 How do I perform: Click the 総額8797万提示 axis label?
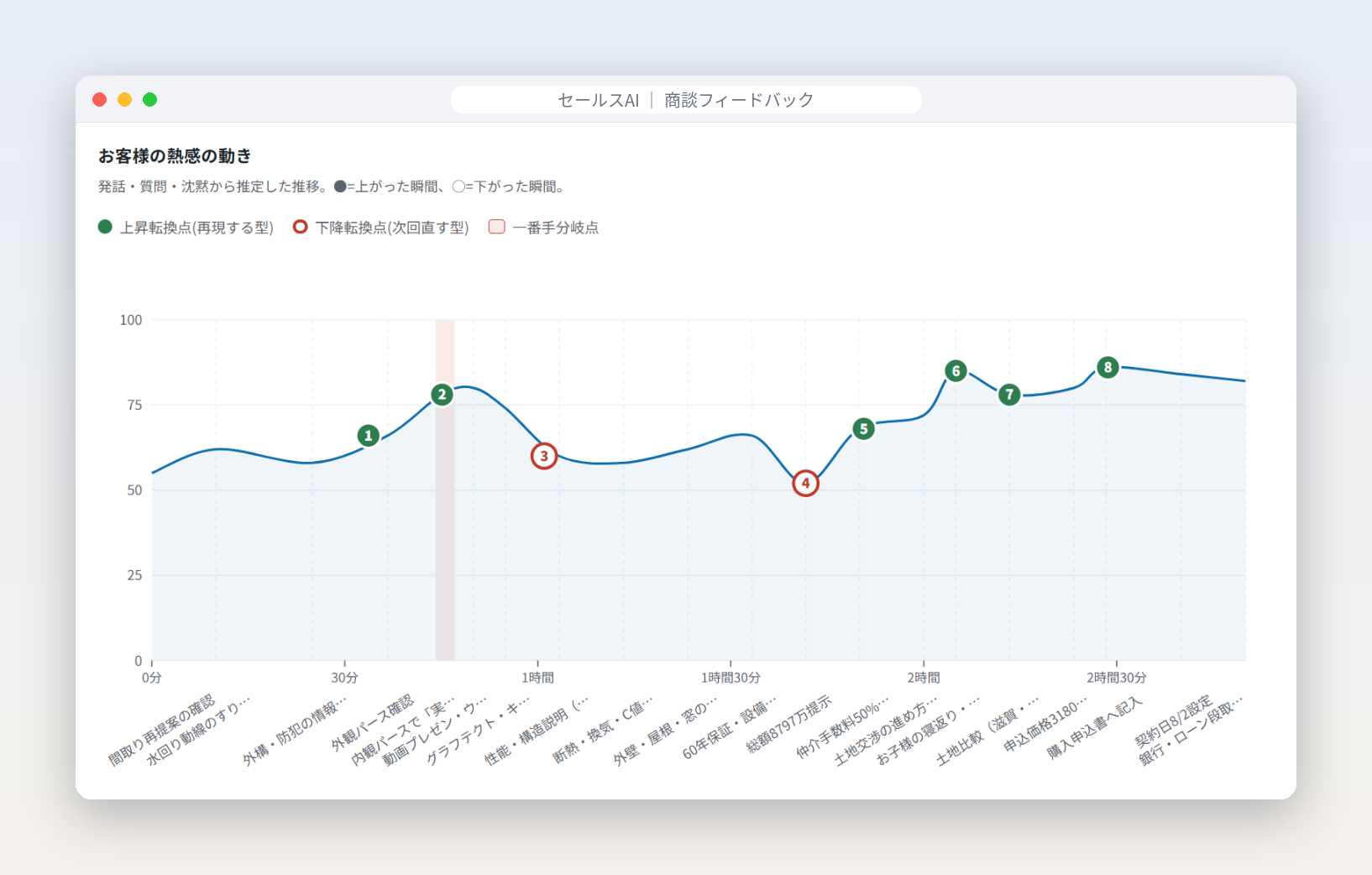[x=789, y=723]
